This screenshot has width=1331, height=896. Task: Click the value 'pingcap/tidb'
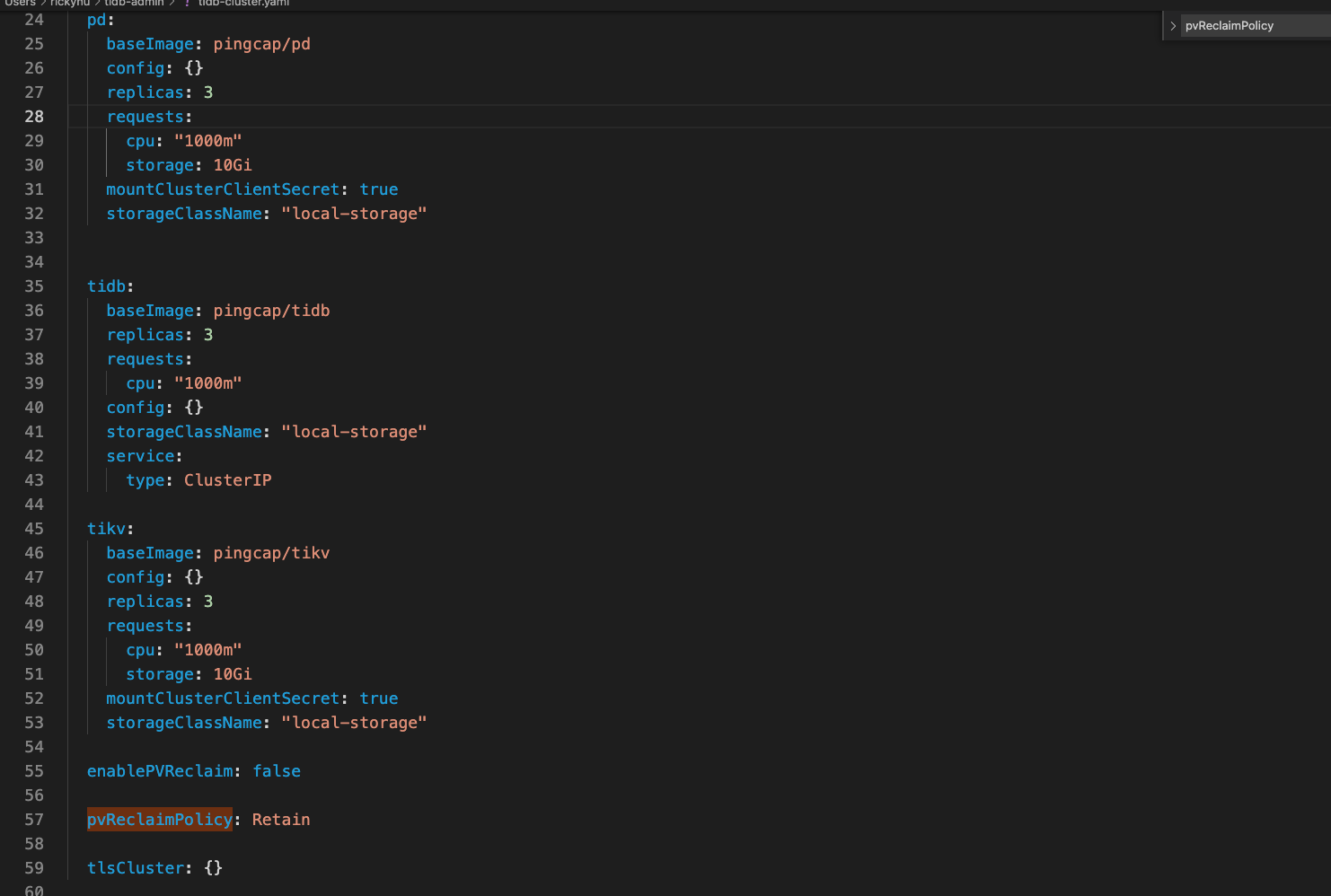point(272,311)
